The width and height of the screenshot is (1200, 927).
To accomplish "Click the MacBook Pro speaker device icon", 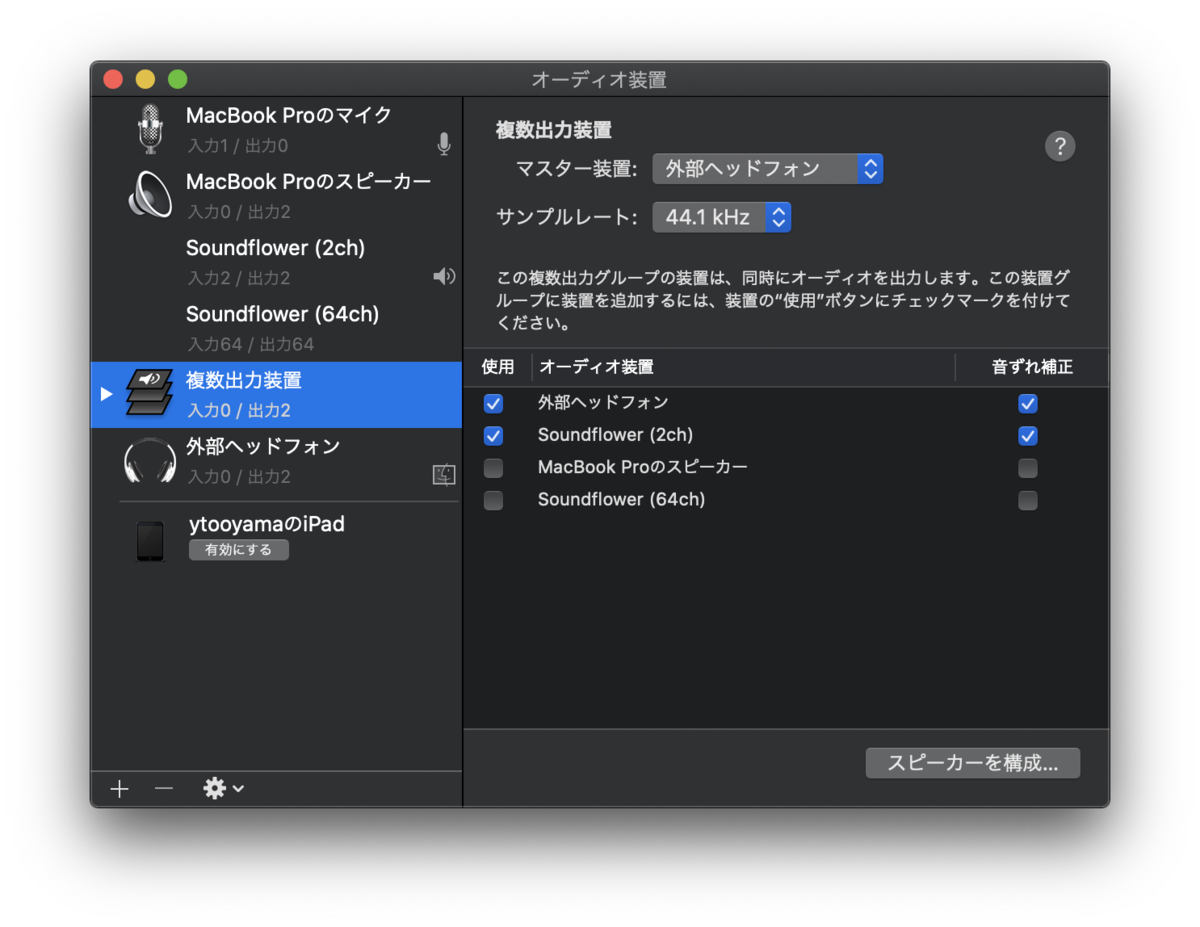I will (x=150, y=194).
